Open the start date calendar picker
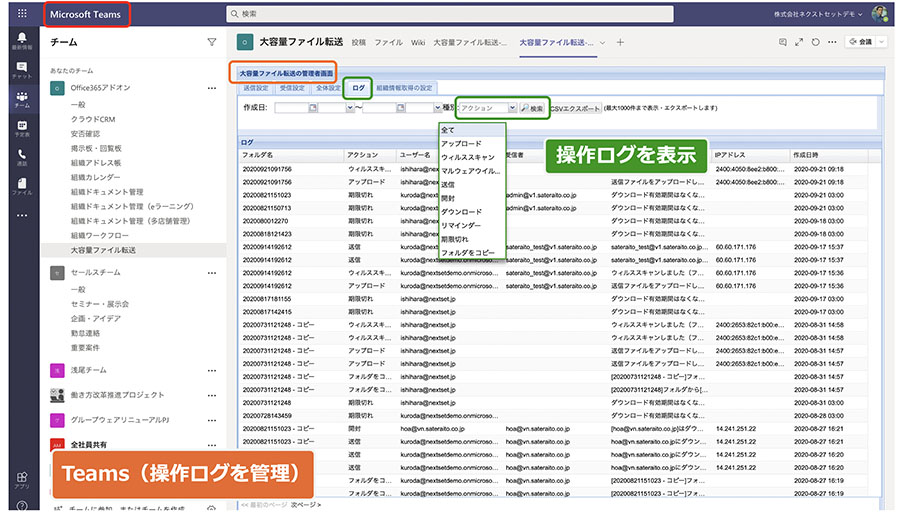The height and width of the screenshot is (514, 900). coord(313,108)
